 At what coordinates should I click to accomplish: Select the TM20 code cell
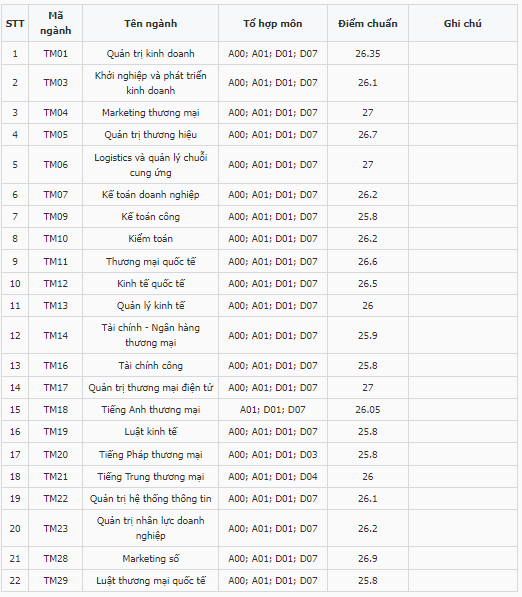coord(56,455)
